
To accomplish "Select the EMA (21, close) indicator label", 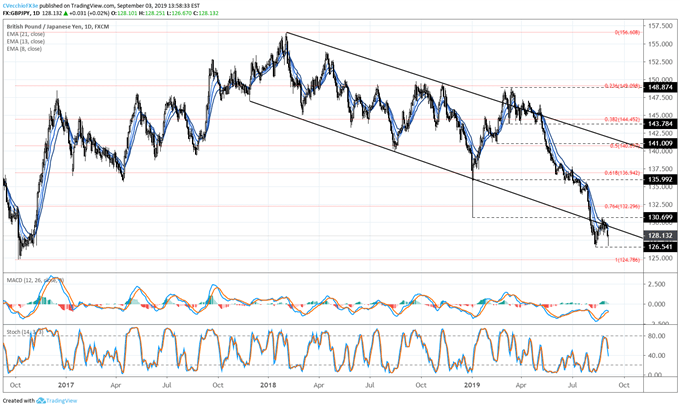I will tap(26, 34).
